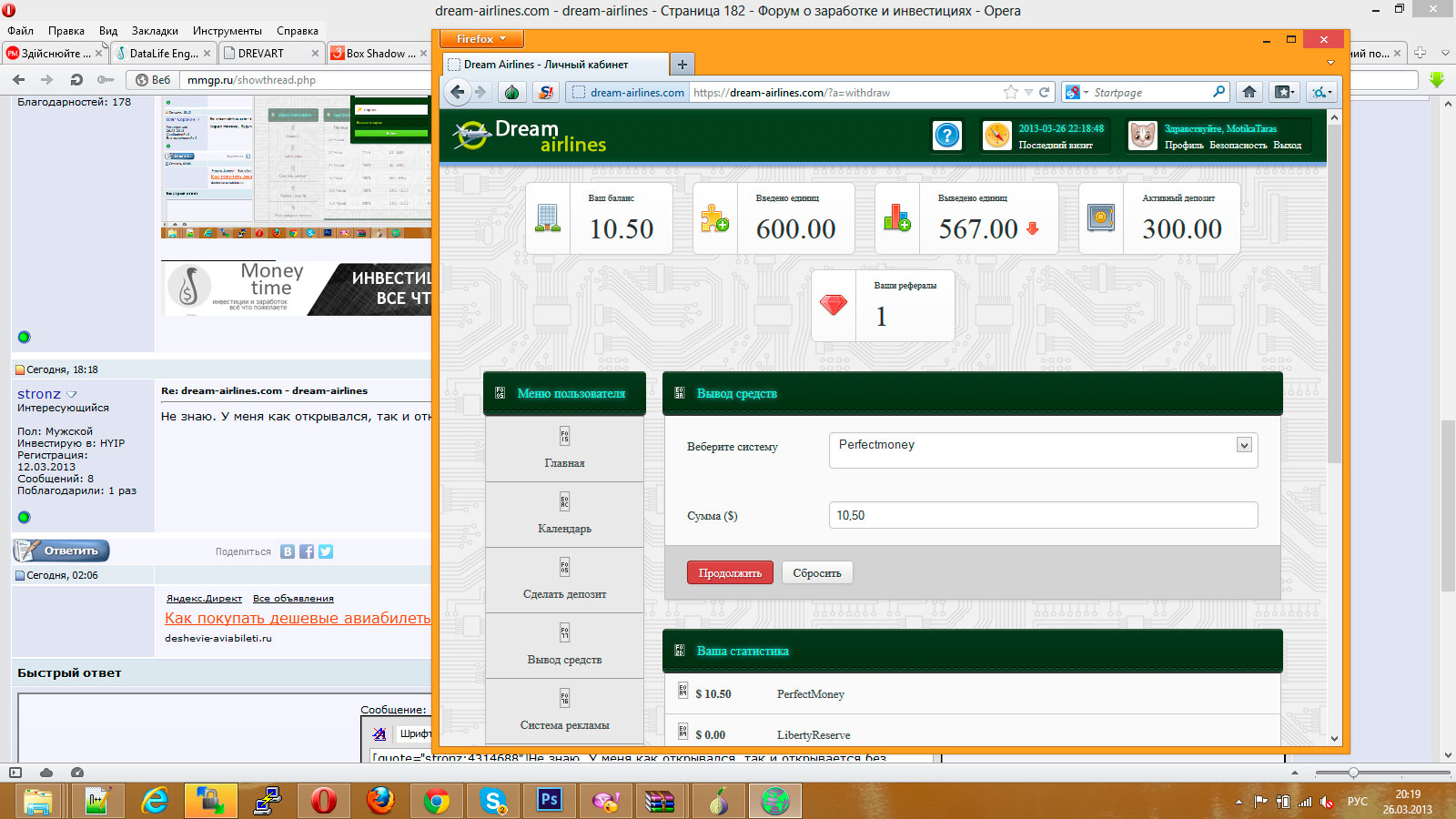This screenshot has width=1456, height=819.
Task: Show hidden system tray icons
Action: [1239, 802]
